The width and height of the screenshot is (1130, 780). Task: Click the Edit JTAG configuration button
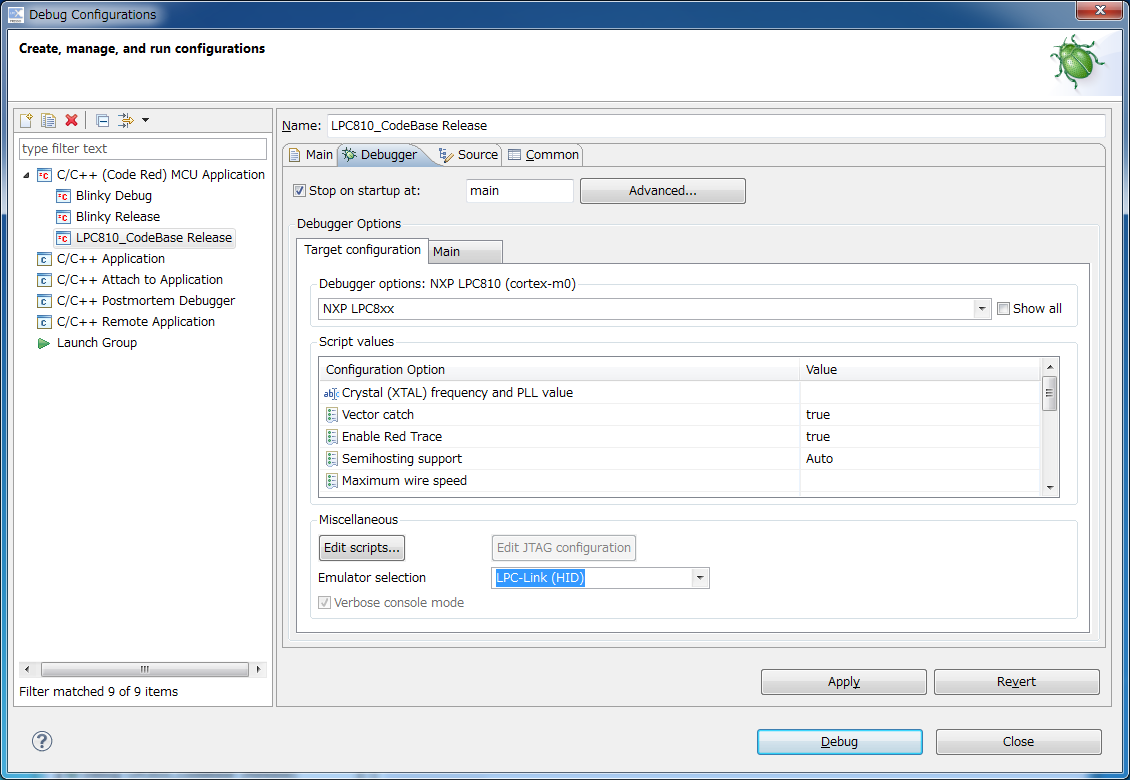[x=564, y=548]
